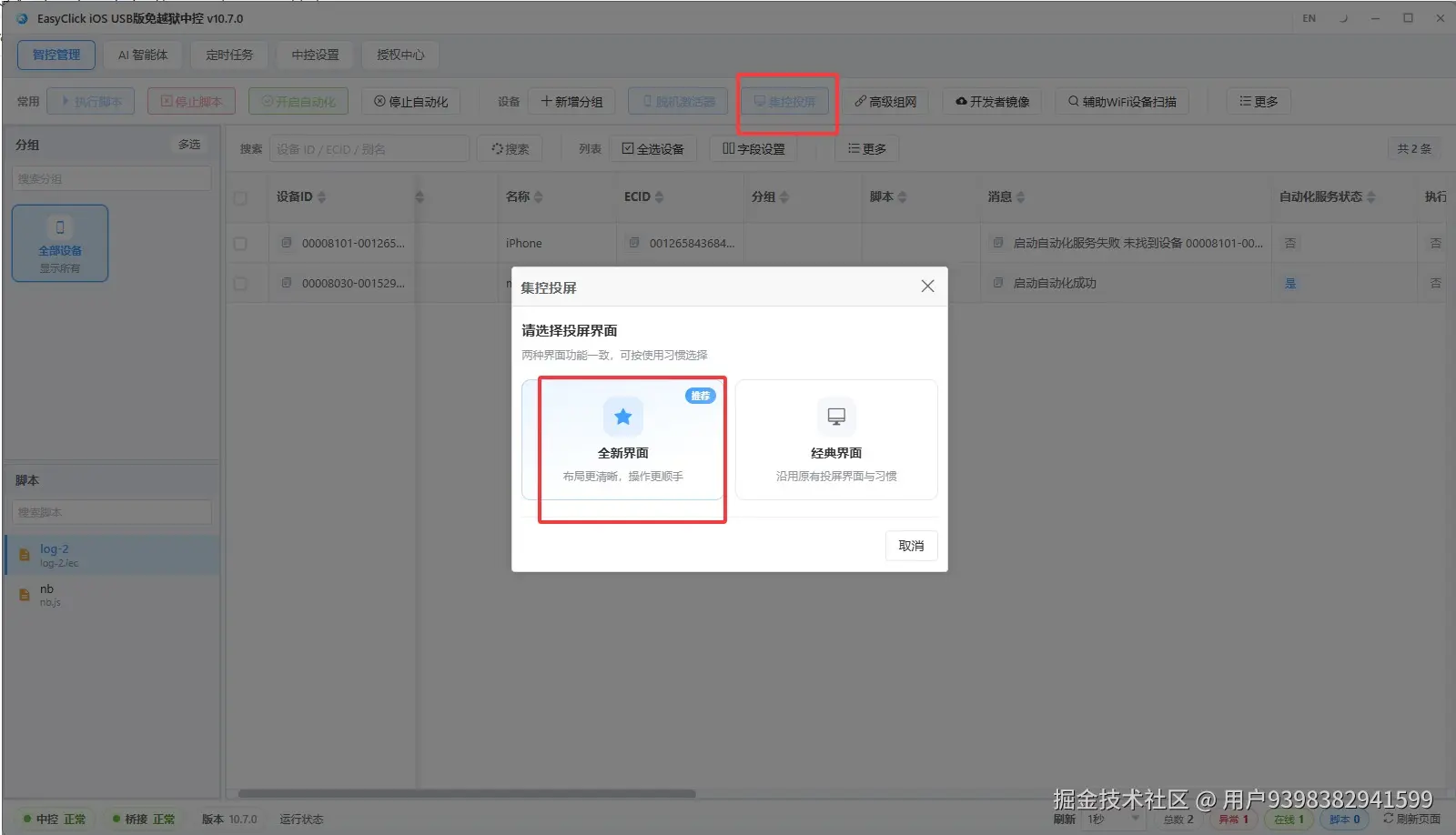Toggle 多选 in the 分组 panel
Image resolution: width=1456 pixels, height=835 pixels.
point(189,145)
